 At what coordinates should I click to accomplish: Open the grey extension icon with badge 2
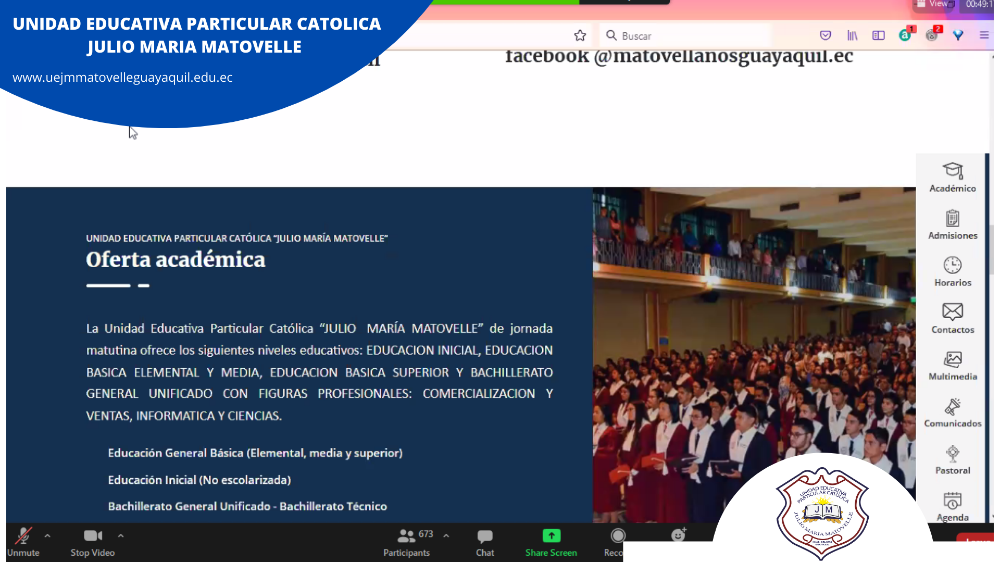(x=932, y=34)
